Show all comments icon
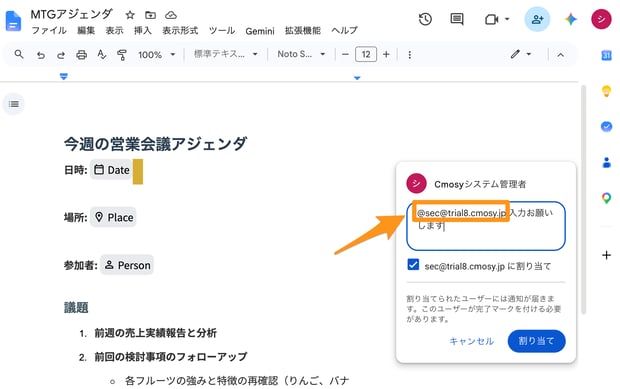This screenshot has width=620, height=389. coord(457,19)
